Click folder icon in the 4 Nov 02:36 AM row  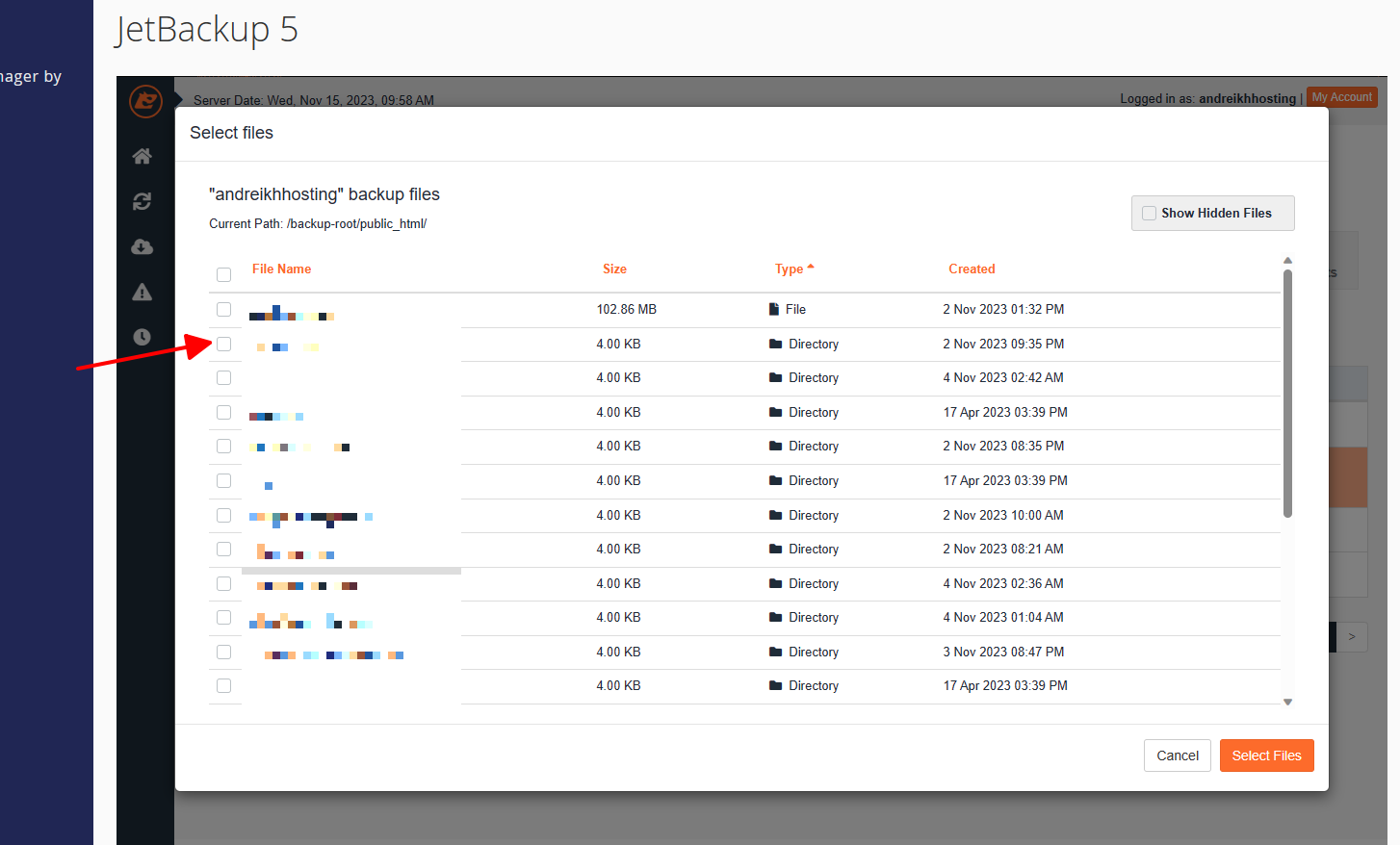pyautogui.click(x=776, y=583)
